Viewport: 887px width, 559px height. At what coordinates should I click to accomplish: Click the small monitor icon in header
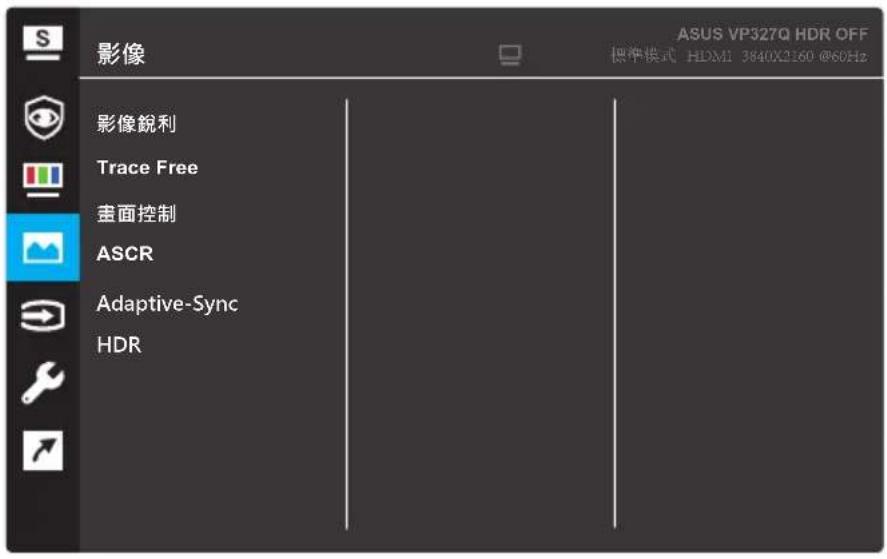click(x=510, y=55)
